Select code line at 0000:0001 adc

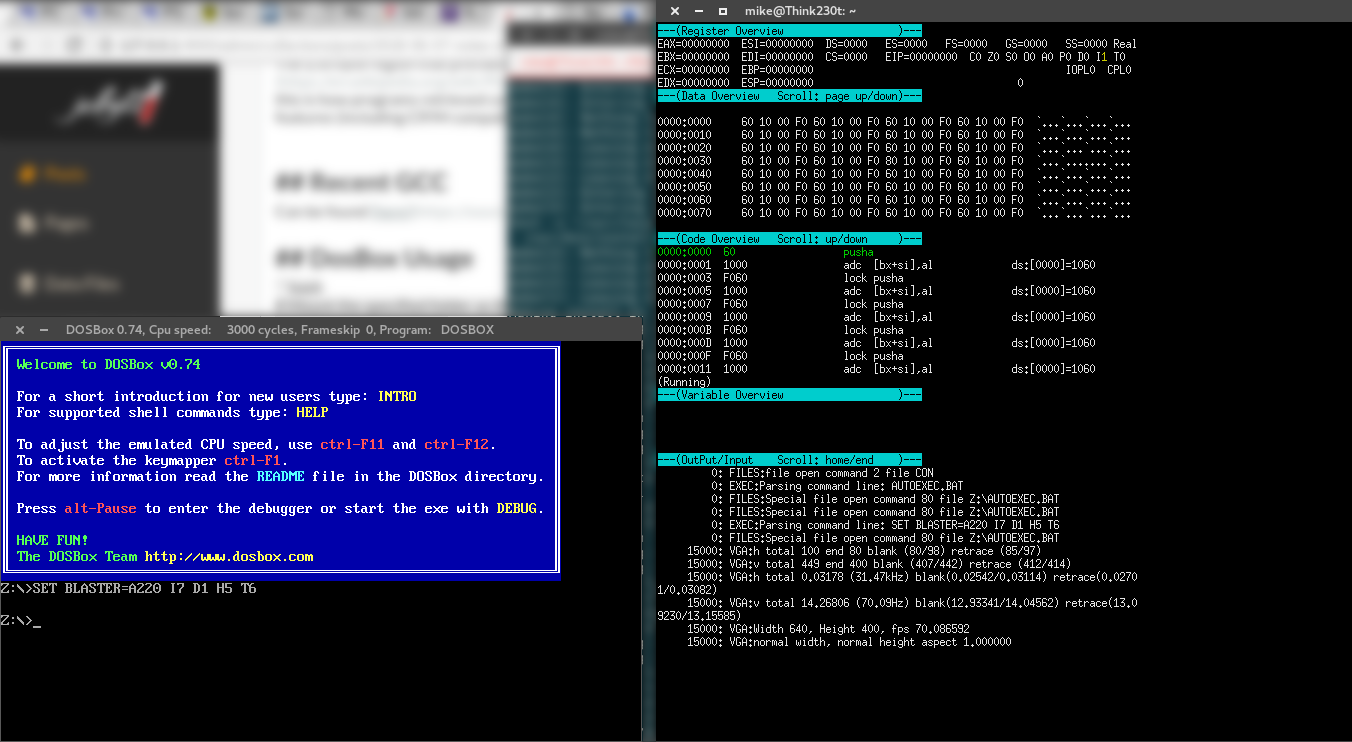(876, 265)
